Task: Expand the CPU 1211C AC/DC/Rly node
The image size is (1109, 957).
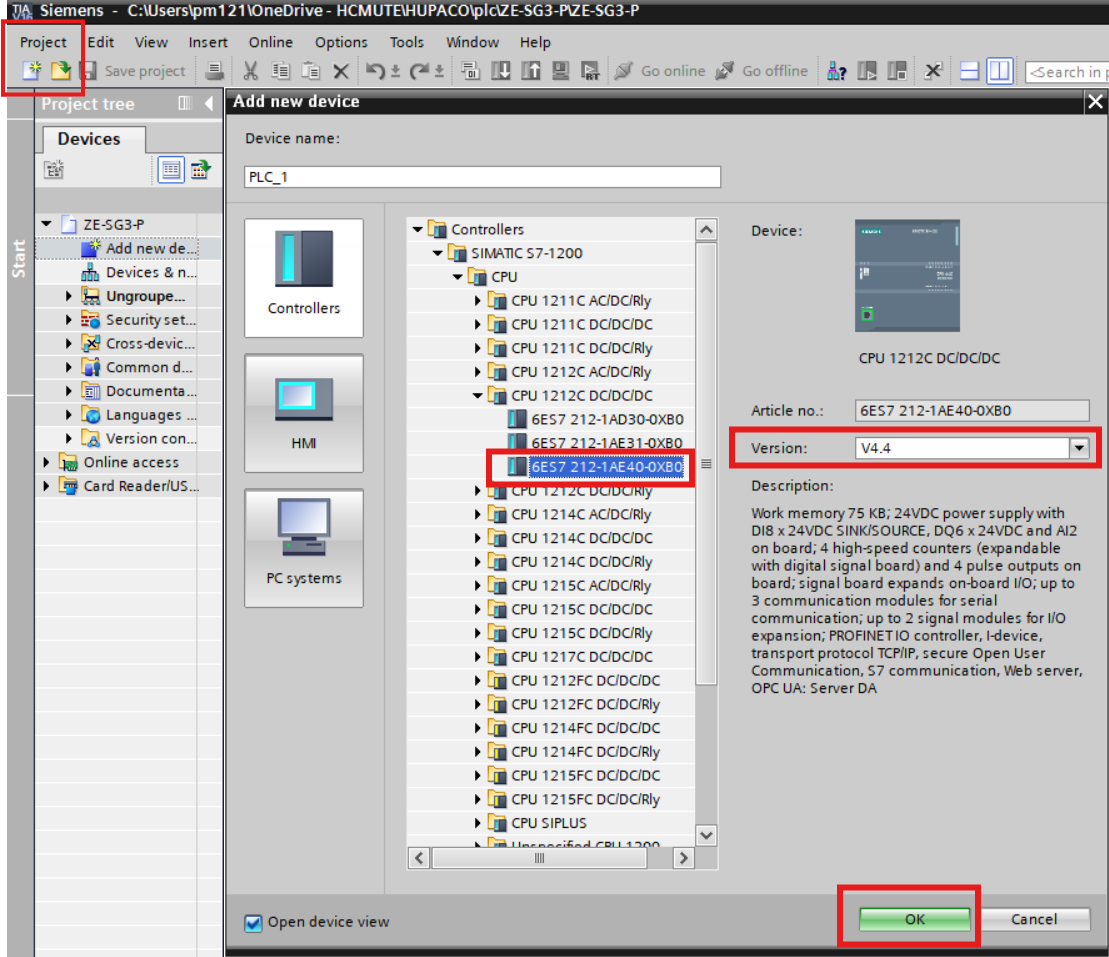Action: pyautogui.click(x=477, y=301)
